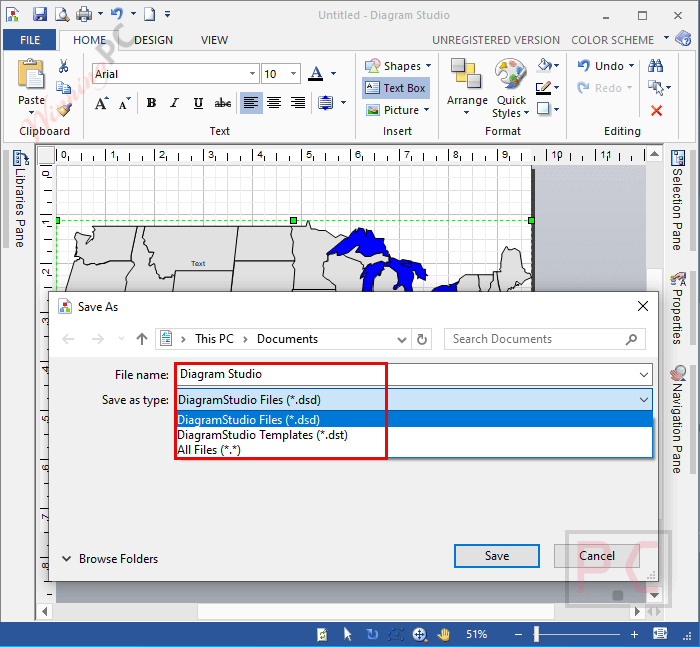The image size is (700, 647).
Task: Create a new document from quick access toolbar
Action: coord(150,14)
